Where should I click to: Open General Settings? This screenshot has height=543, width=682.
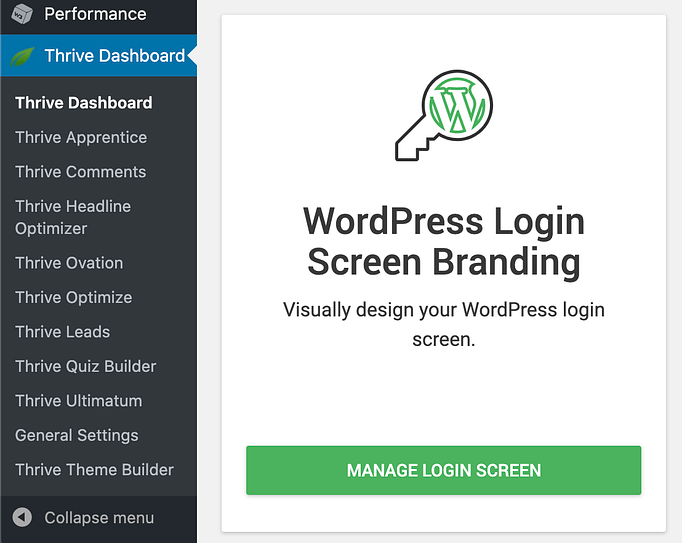tap(77, 435)
